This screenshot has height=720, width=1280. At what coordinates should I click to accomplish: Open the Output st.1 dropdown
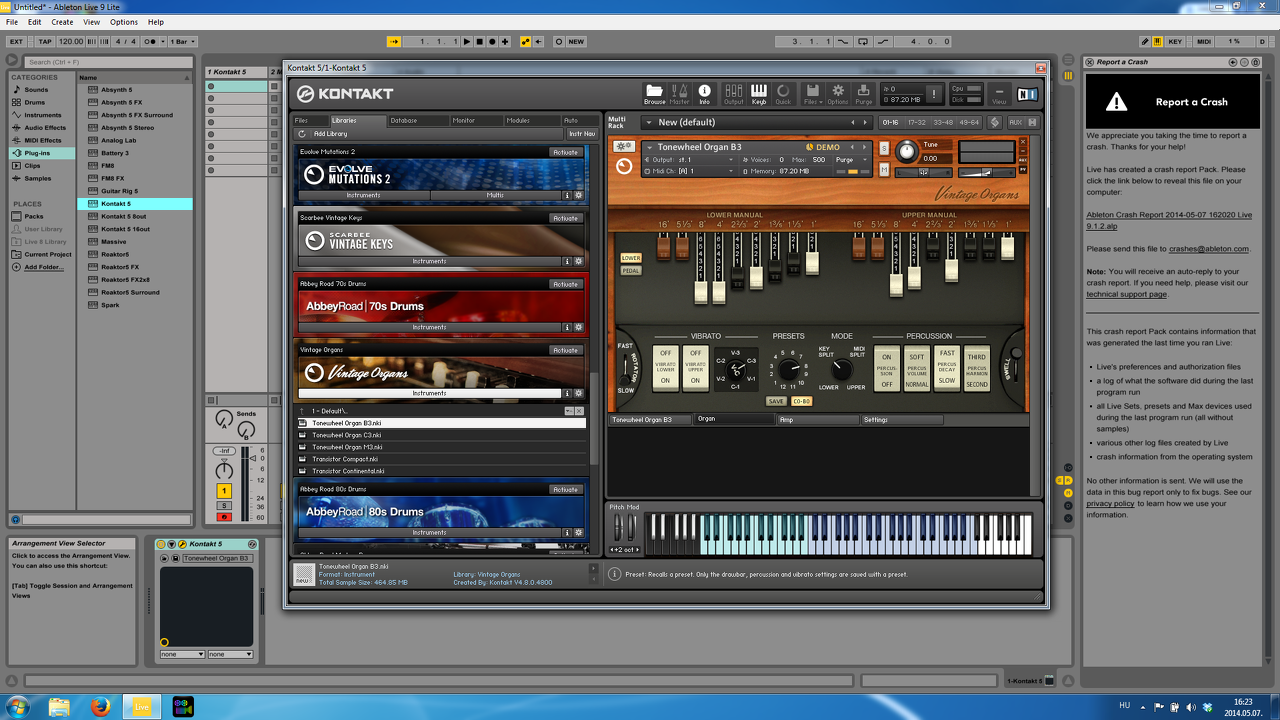pos(695,160)
